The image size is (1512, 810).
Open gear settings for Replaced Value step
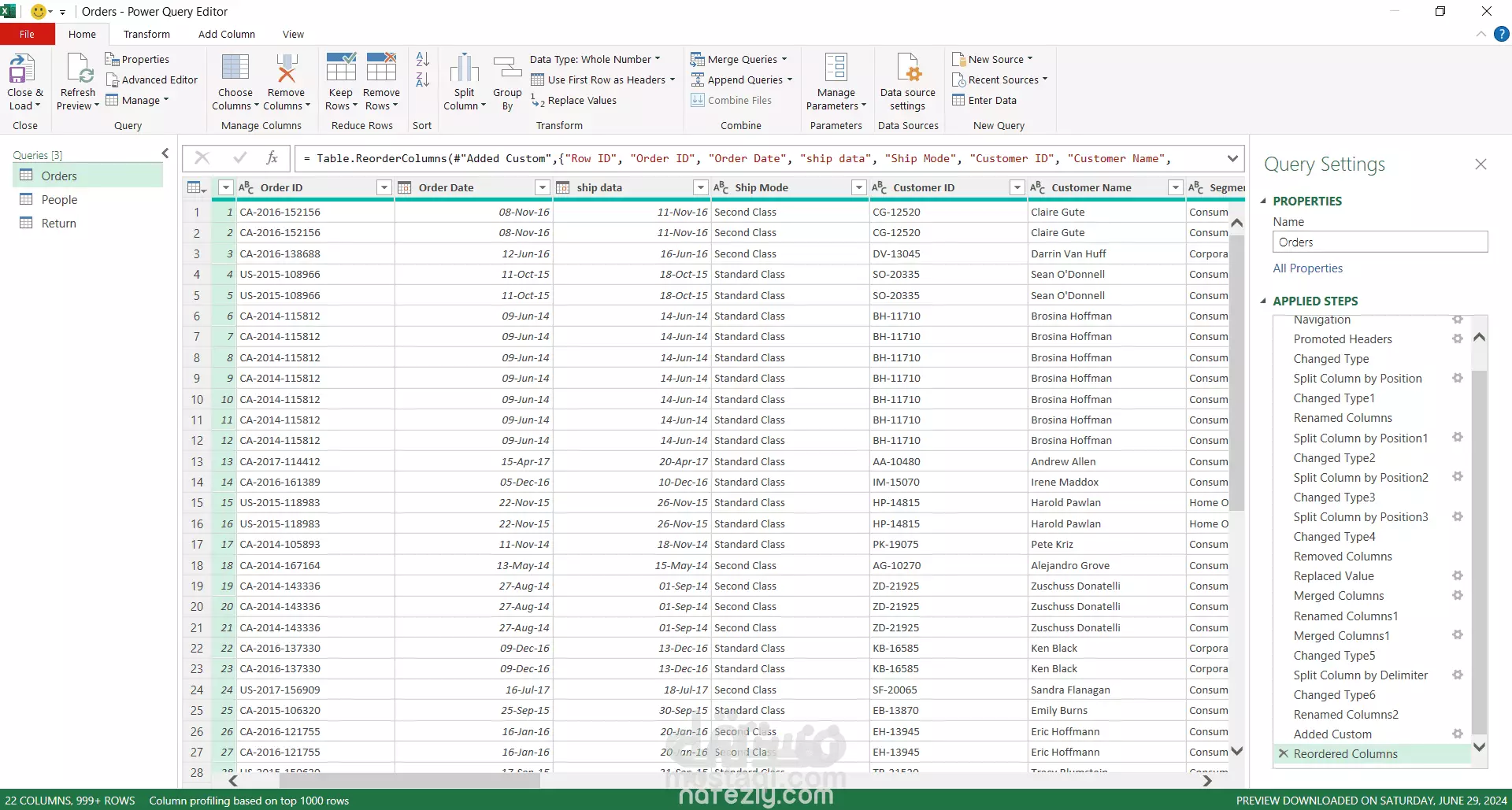(1457, 575)
